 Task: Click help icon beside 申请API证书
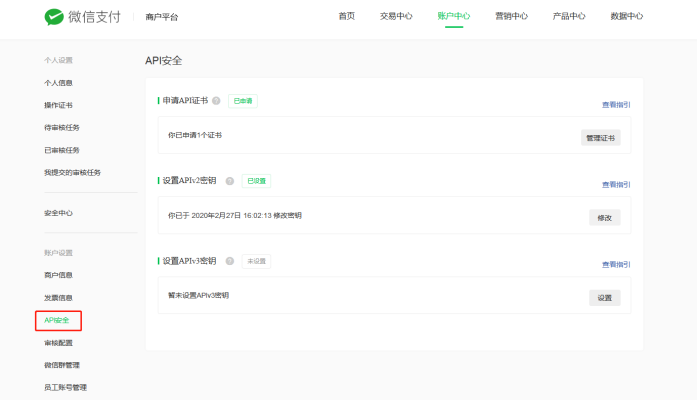(216, 101)
